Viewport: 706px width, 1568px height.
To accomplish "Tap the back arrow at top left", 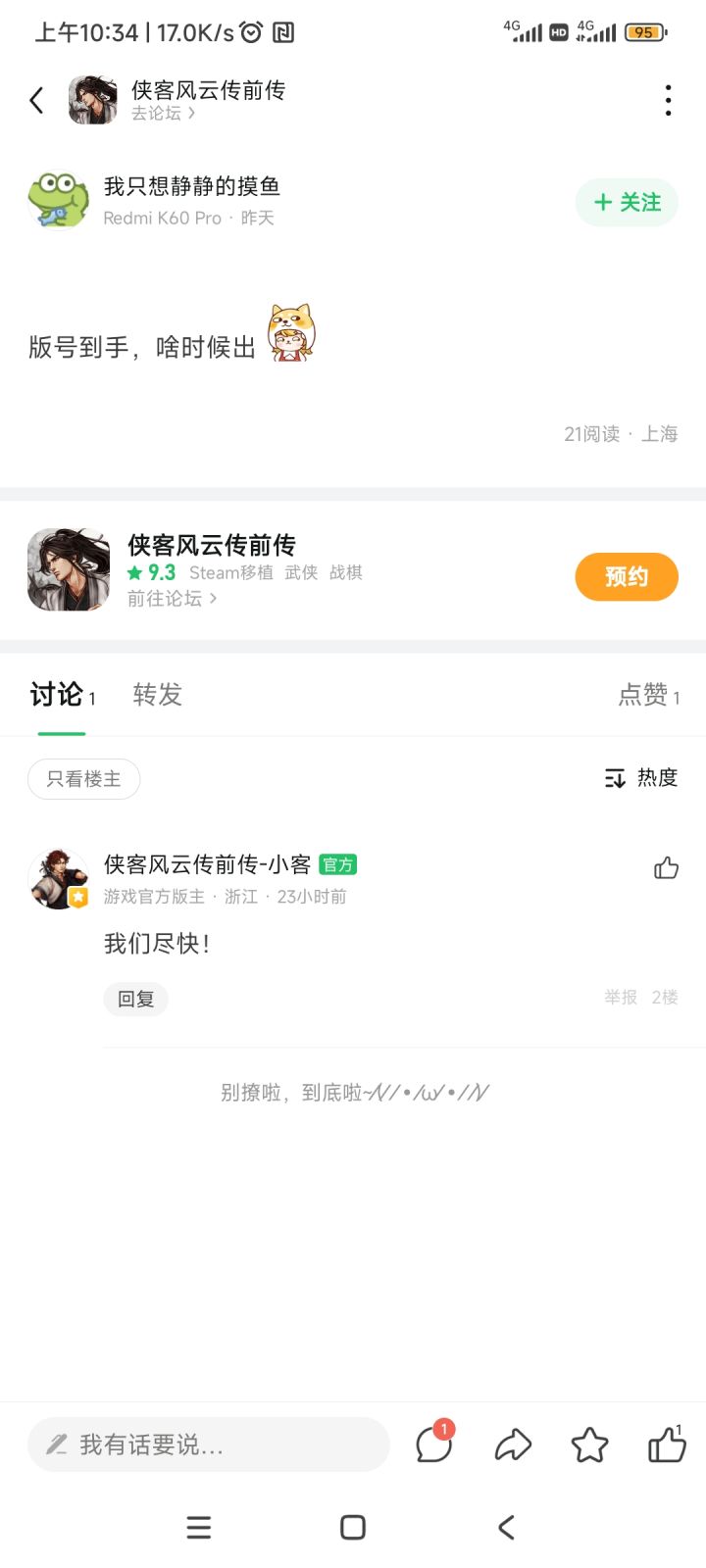I will pos(37,100).
